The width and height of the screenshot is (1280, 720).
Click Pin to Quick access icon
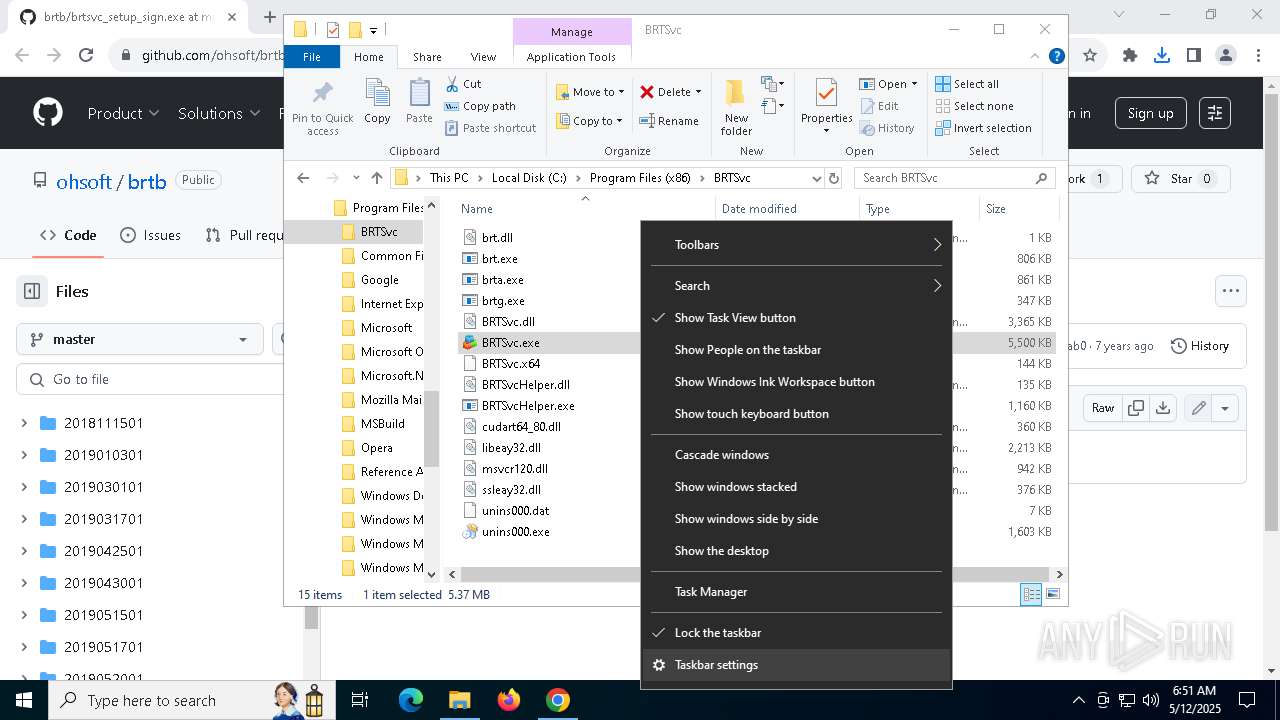[x=323, y=107]
